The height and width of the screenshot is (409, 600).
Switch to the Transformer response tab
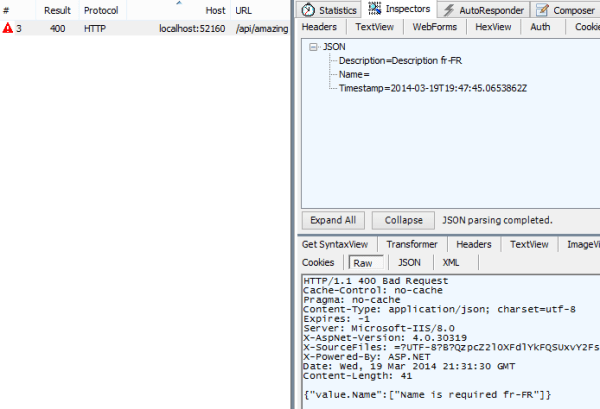click(x=411, y=244)
